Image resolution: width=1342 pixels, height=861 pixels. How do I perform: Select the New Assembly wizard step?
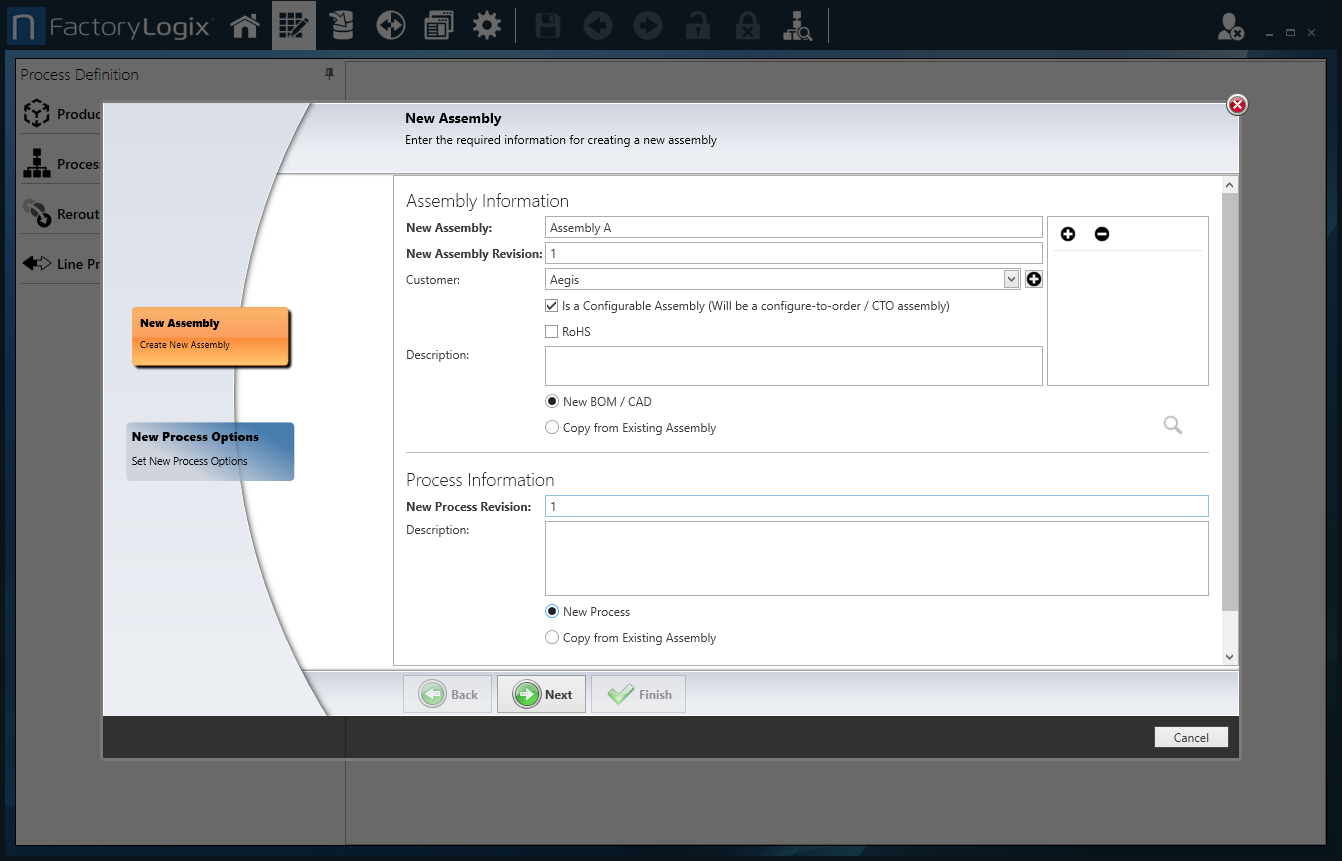[x=210, y=336]
